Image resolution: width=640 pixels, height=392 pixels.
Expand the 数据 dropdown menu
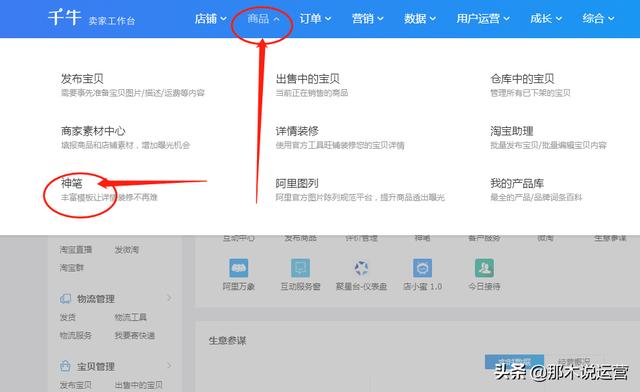click(420, 18)
